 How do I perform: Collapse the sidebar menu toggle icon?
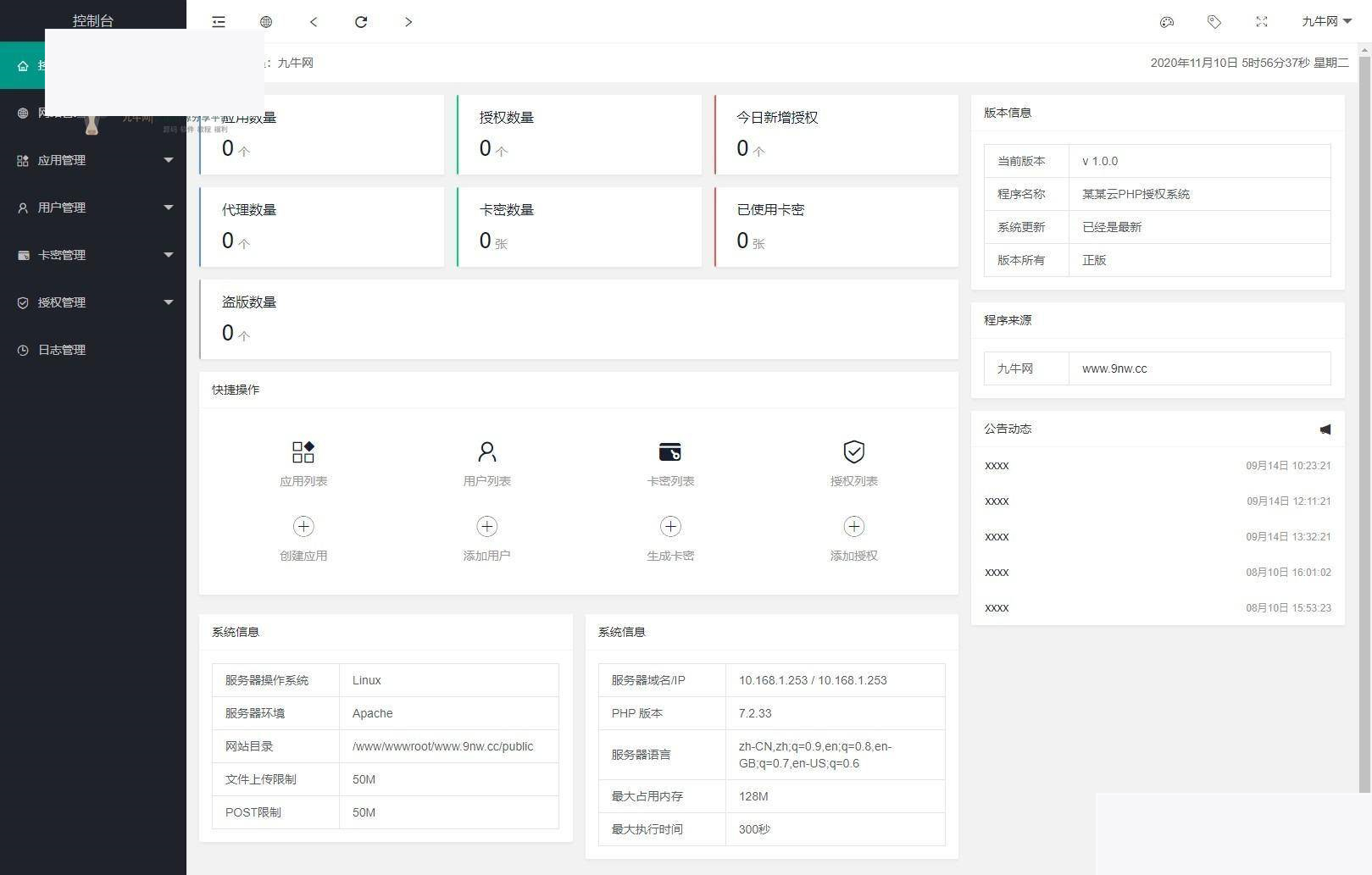click(218, 21)
